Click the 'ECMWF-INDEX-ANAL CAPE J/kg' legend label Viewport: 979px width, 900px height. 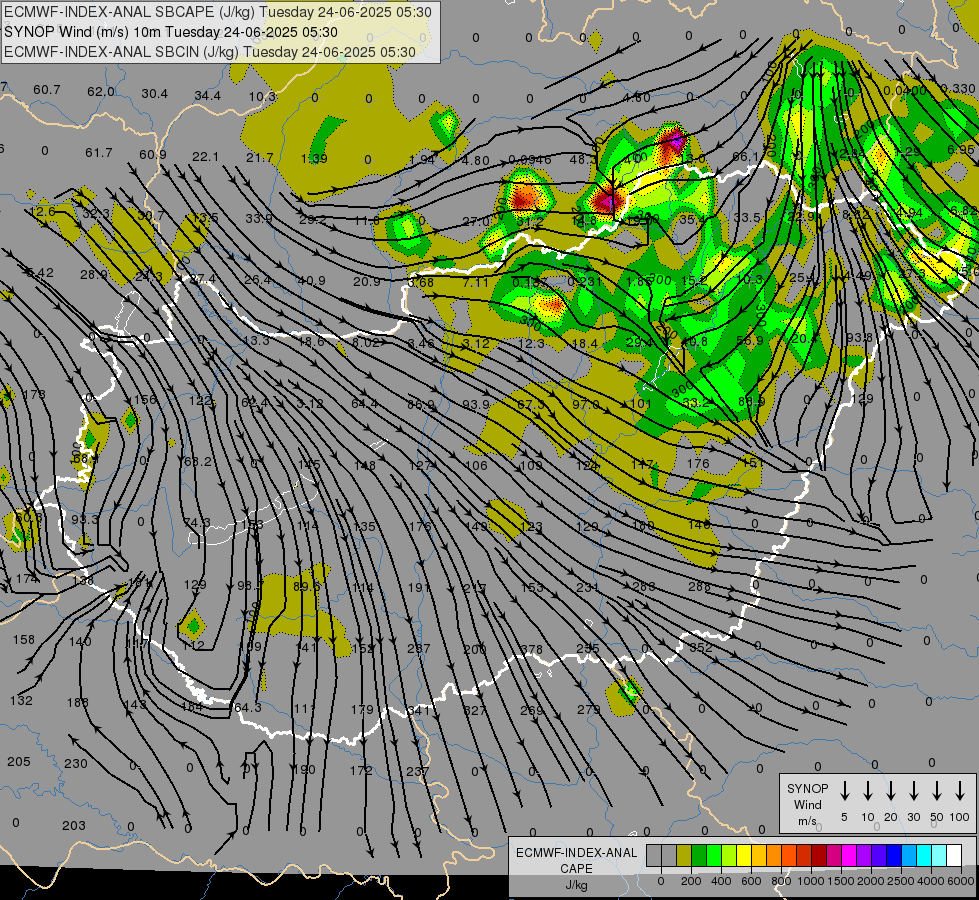click(x=576, y=868)
